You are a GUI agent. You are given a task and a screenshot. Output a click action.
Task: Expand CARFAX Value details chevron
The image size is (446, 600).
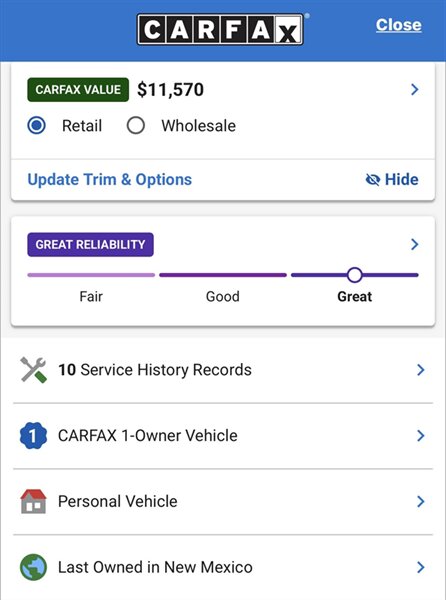pyautogui.click(x=414, y=90)
